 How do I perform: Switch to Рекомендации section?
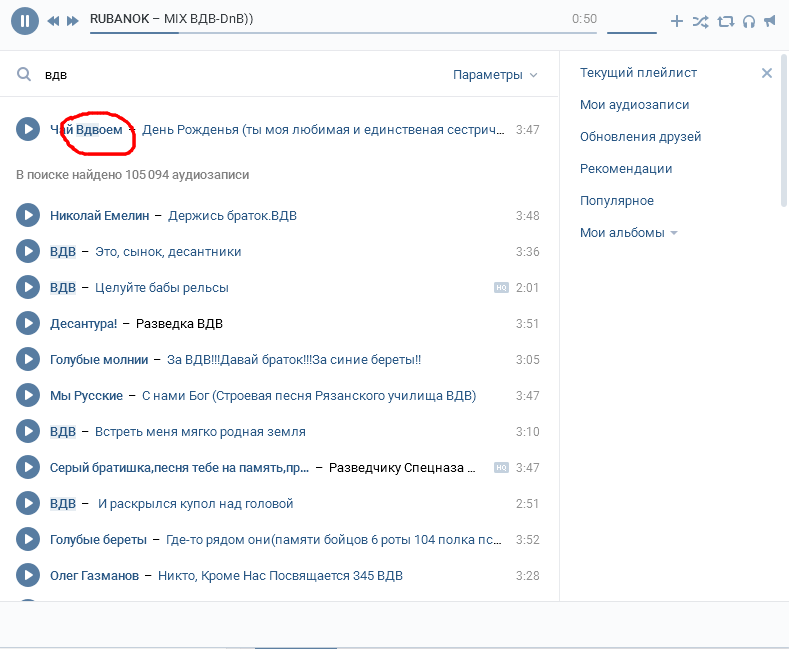point(626,169)
